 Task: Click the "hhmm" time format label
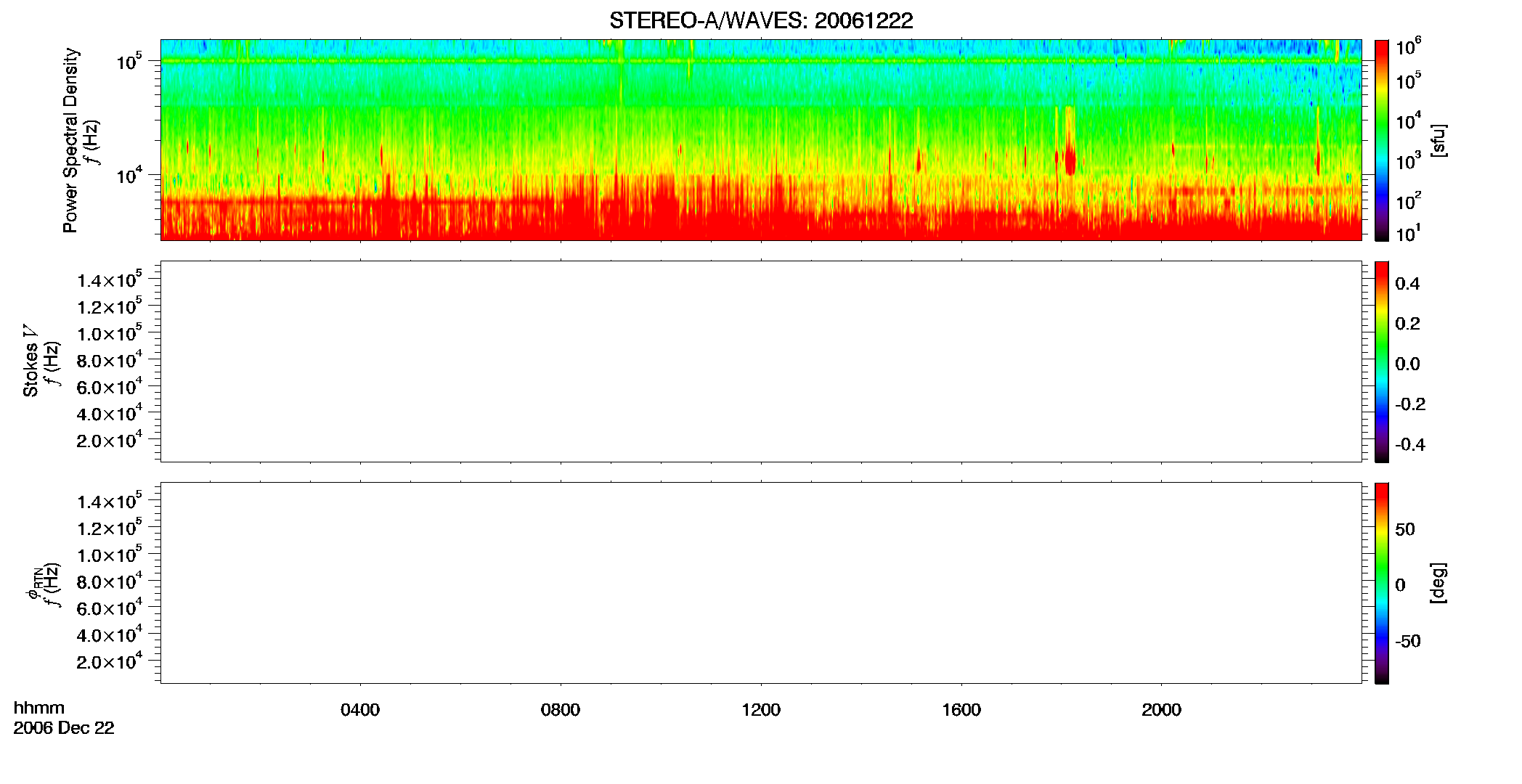pos(39,708)
